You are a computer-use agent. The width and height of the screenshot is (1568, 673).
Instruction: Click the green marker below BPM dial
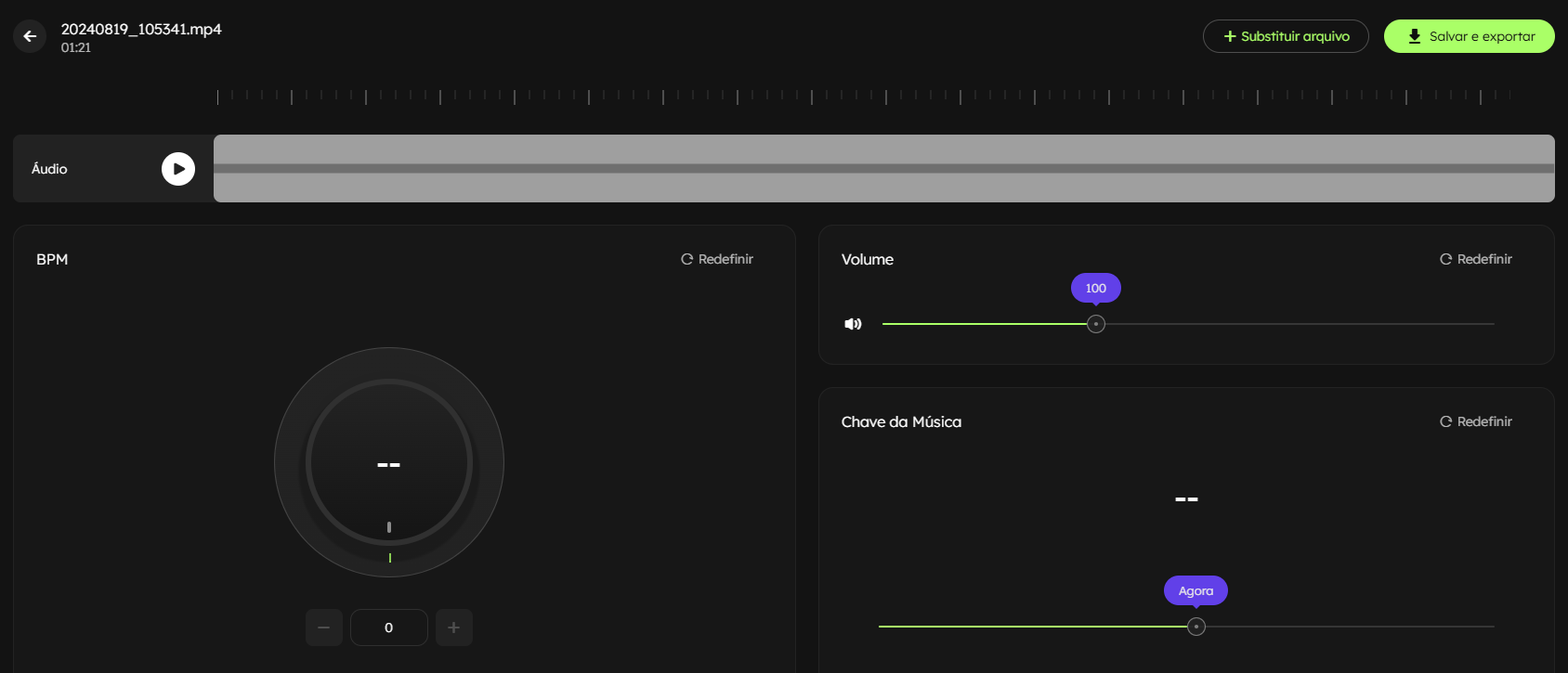390,558
